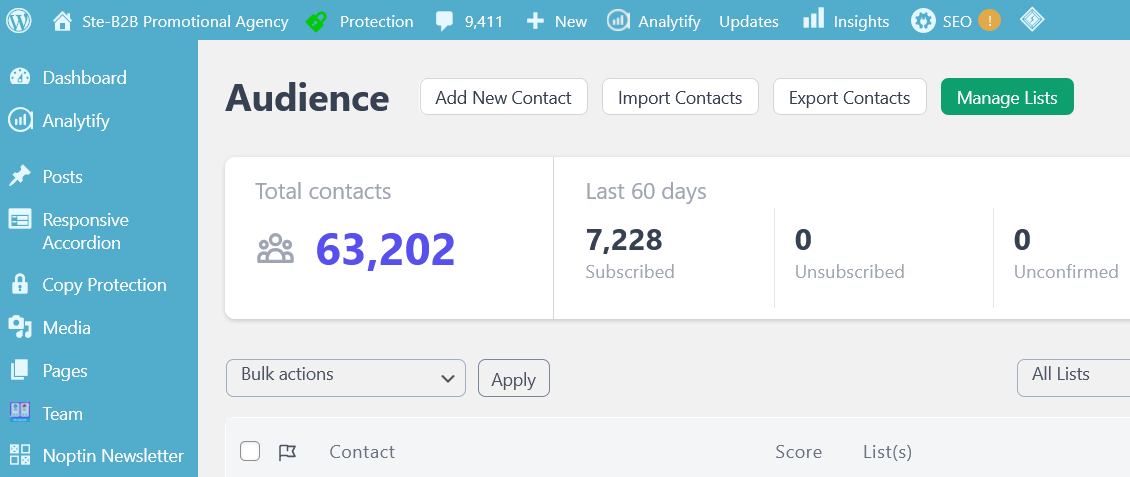Screen dimensions: 1130x477
Task: Open the New content menu
Action: coord(557,21)
